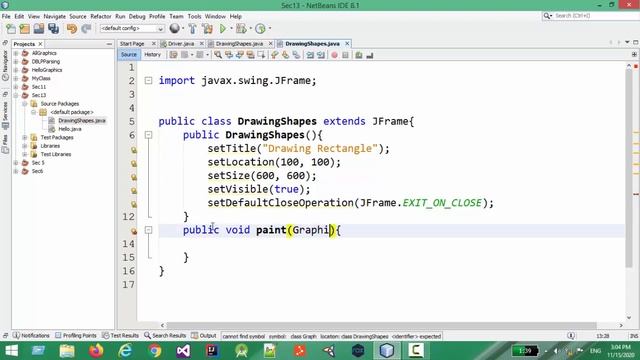Image resolution: width=640 pixels, height=360 pixels.
Task: Click the warning hint icon beside setVisible line
Action: tap(133, 191)
